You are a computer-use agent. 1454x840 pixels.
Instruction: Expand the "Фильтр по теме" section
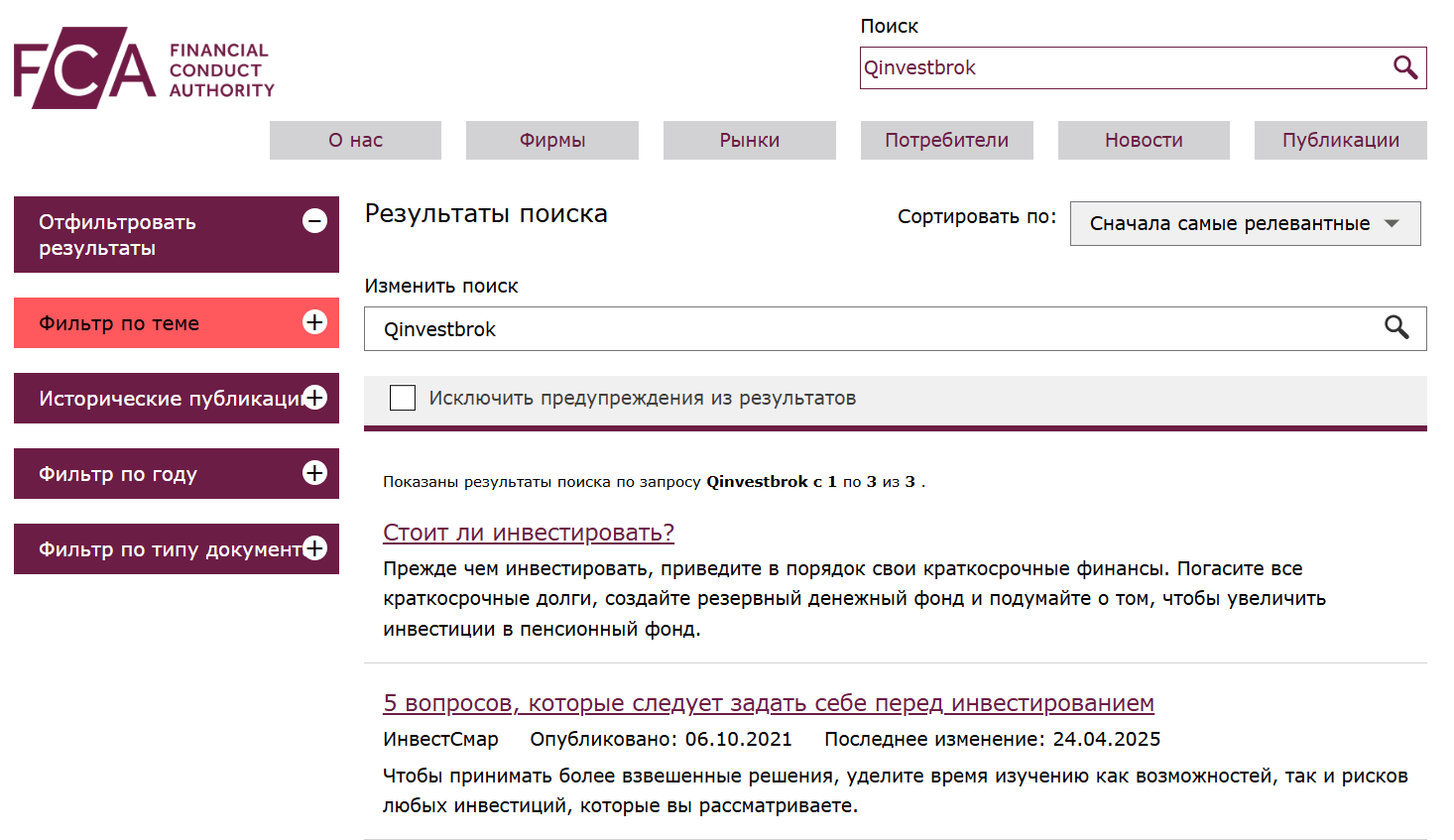pyautogui.click(x=313, y=323)
